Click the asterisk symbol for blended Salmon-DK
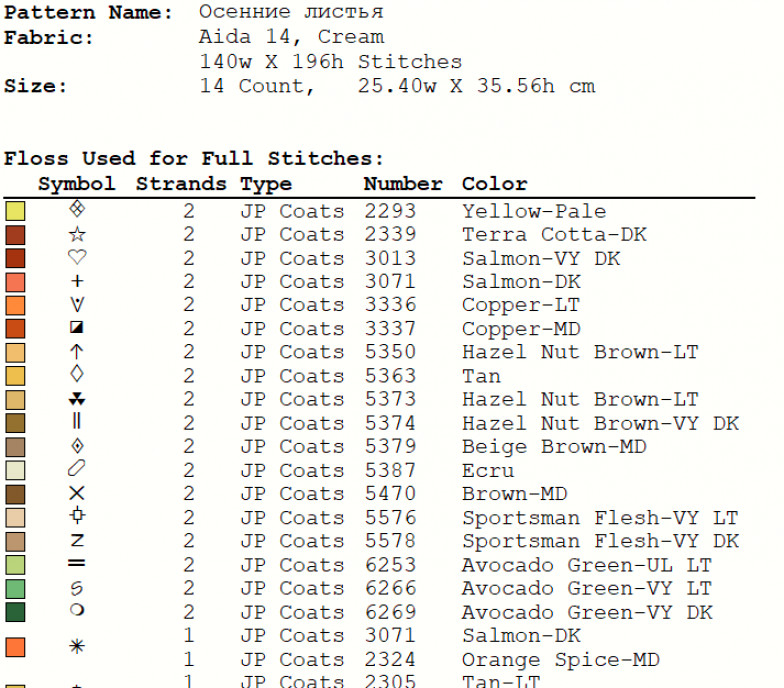The width and height of the screenshot is (784, 688). pos(76,646)
